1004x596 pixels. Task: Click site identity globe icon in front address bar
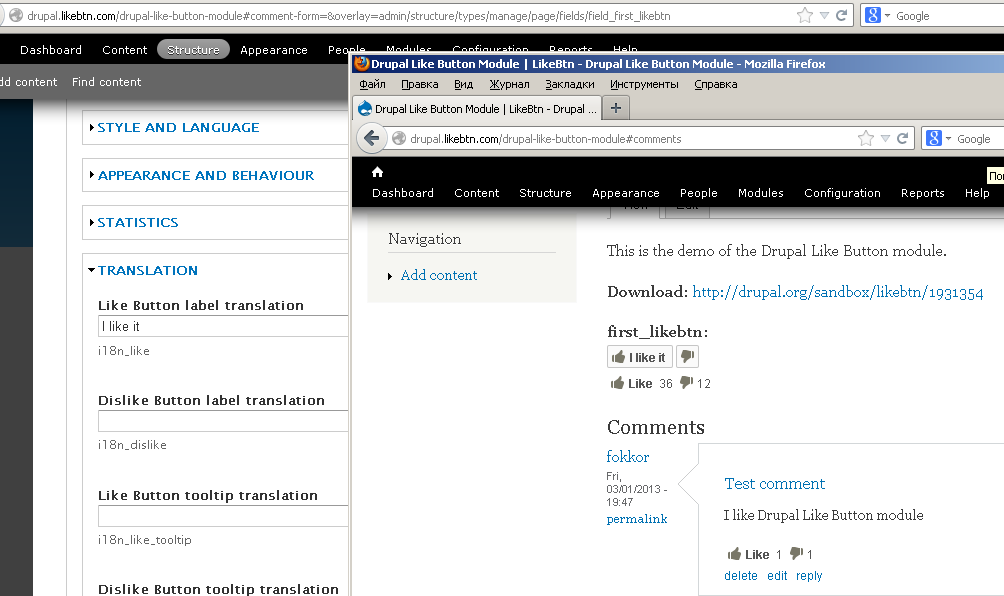click(399, 138)
